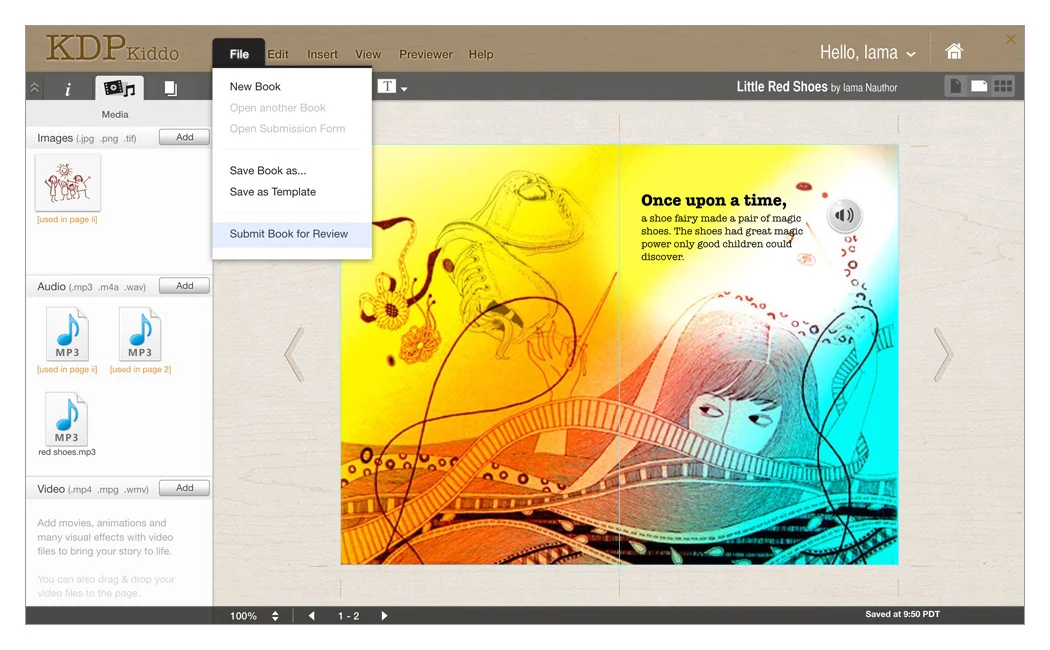Go to next page spread arrow
1050x650 pixels.
point(943,354)
